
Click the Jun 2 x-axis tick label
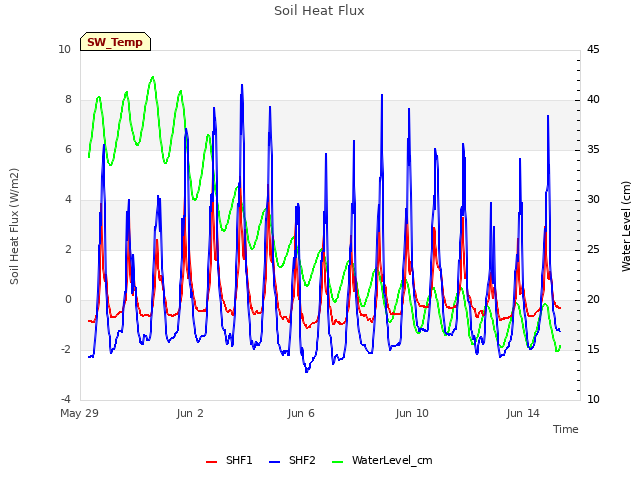pos(190,413)
